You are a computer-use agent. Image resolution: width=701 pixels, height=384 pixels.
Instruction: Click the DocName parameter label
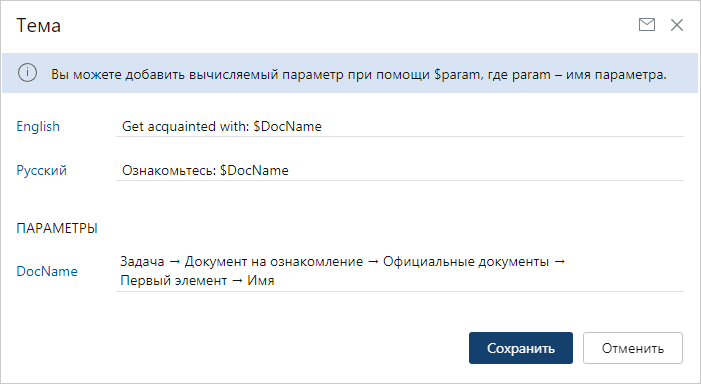47,271
